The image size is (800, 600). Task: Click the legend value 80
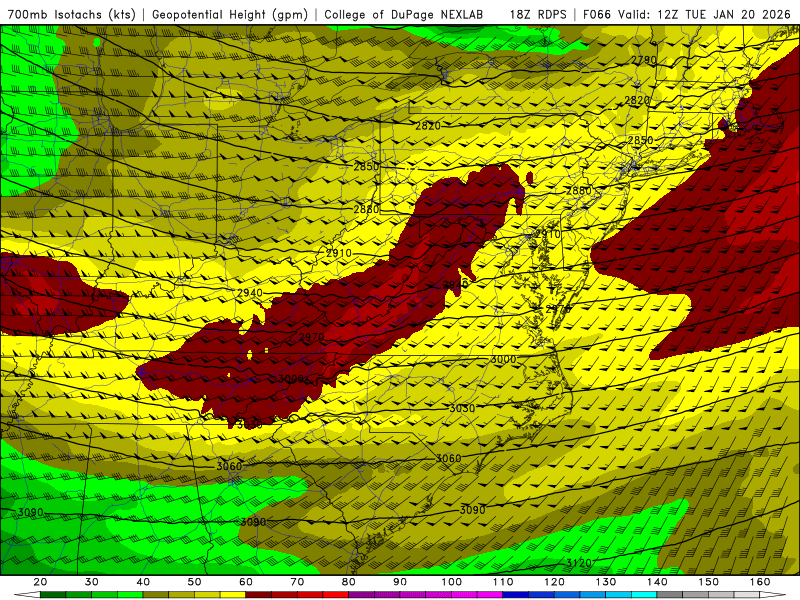point(348,582)
